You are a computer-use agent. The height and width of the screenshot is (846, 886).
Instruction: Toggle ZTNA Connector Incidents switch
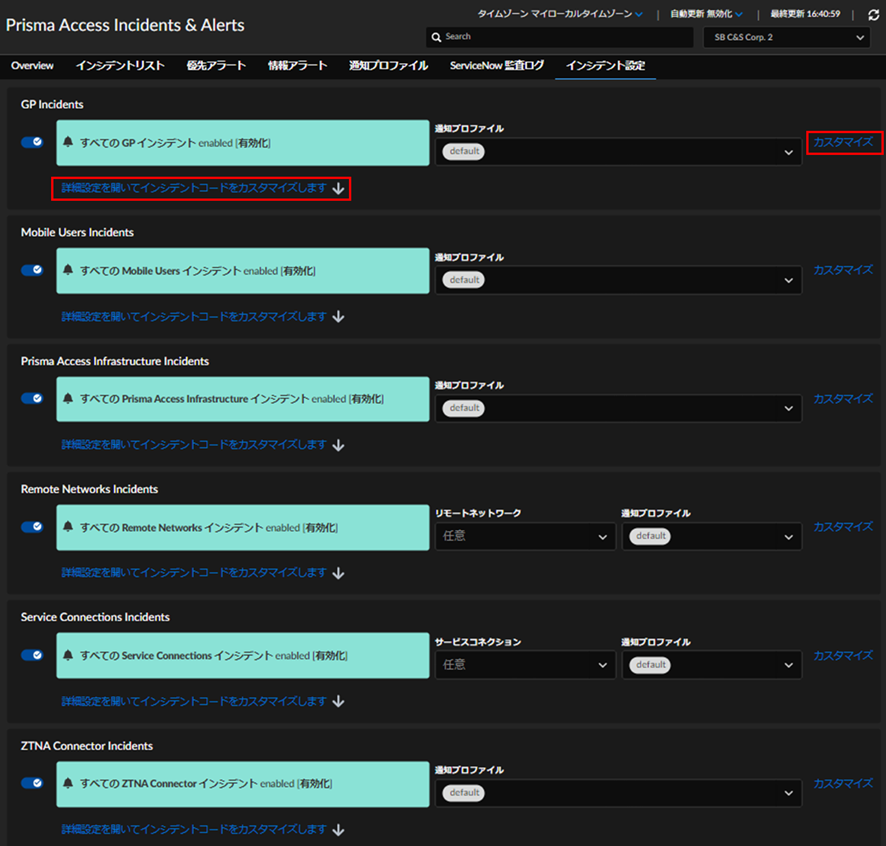tap(32, 783)
